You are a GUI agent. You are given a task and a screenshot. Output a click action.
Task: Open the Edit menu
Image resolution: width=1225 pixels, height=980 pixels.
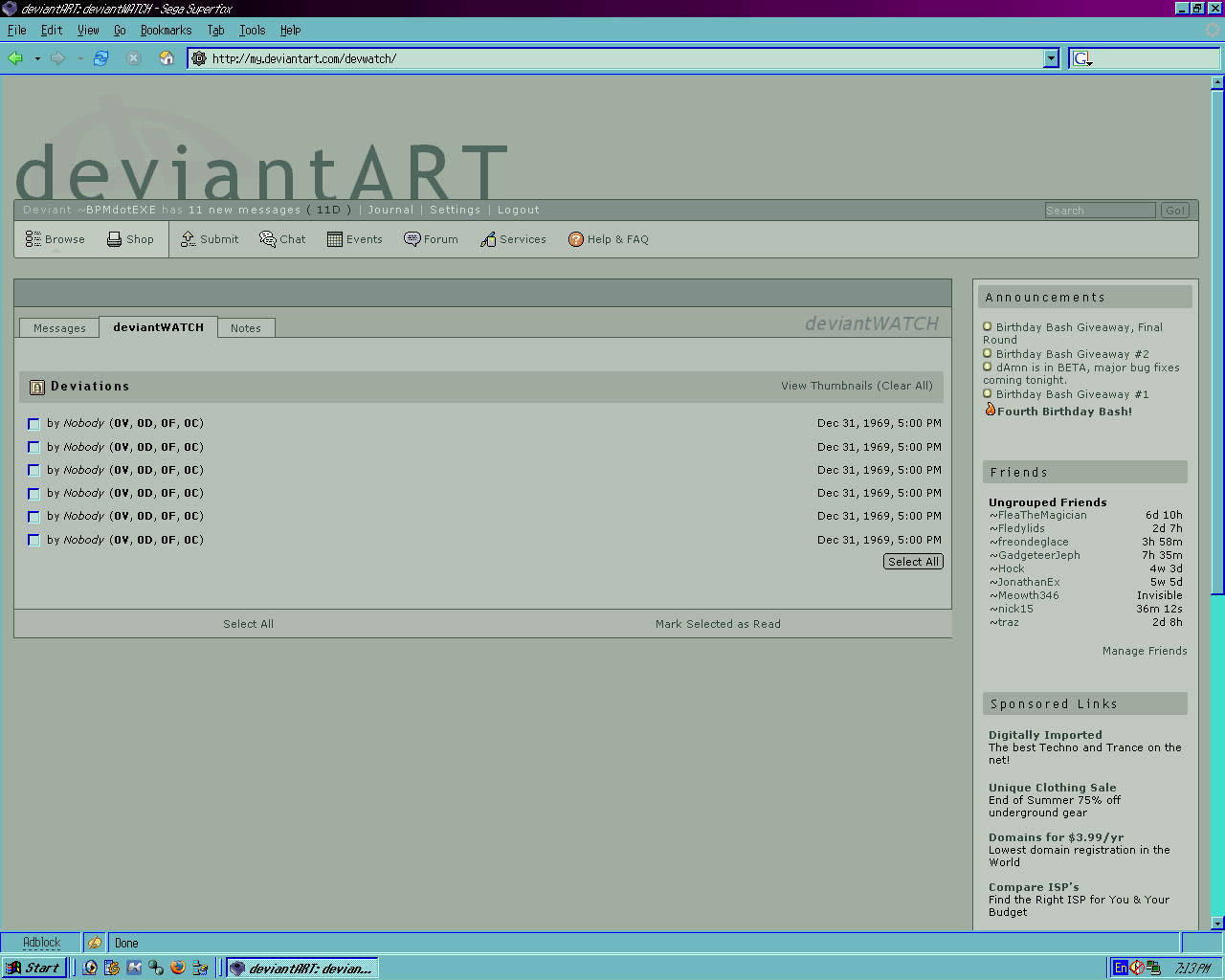pos(52,30)
